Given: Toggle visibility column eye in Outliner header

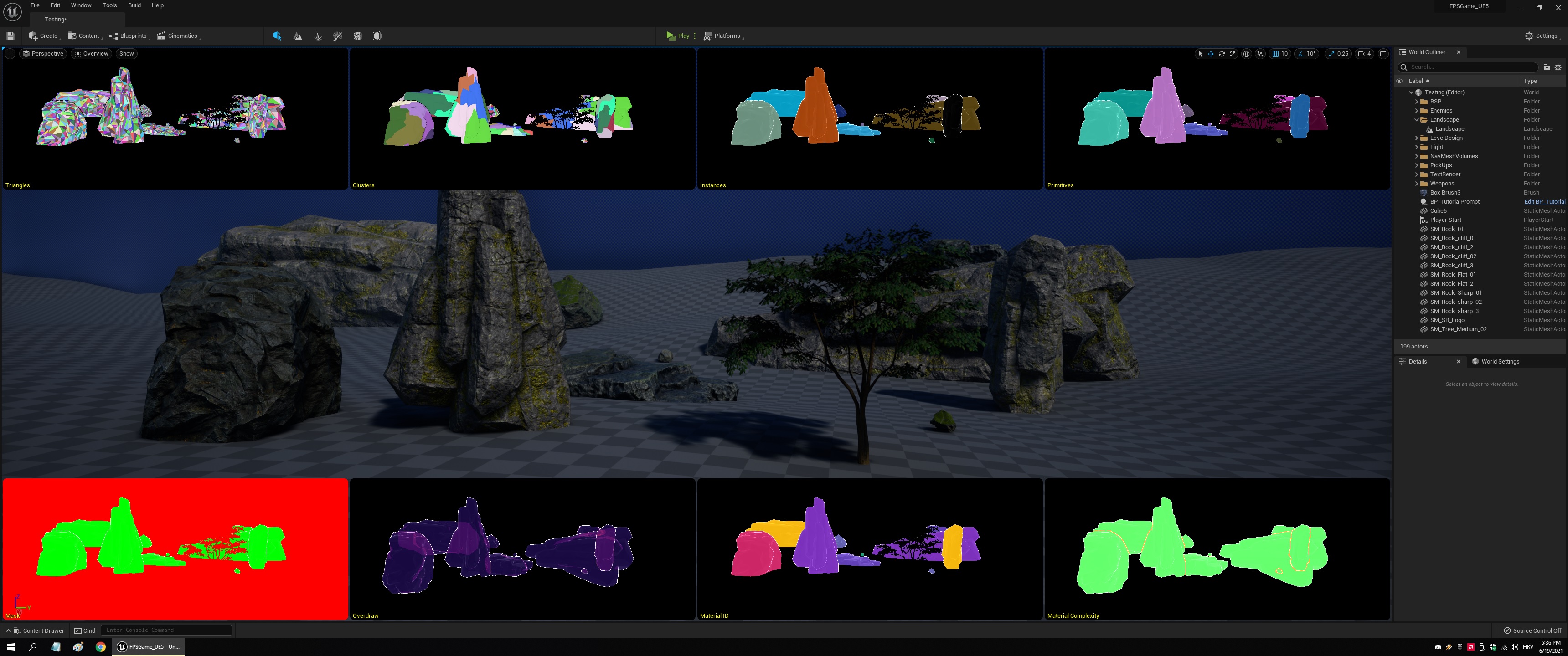Looking at the screenshot, I should pos(1399,81).
